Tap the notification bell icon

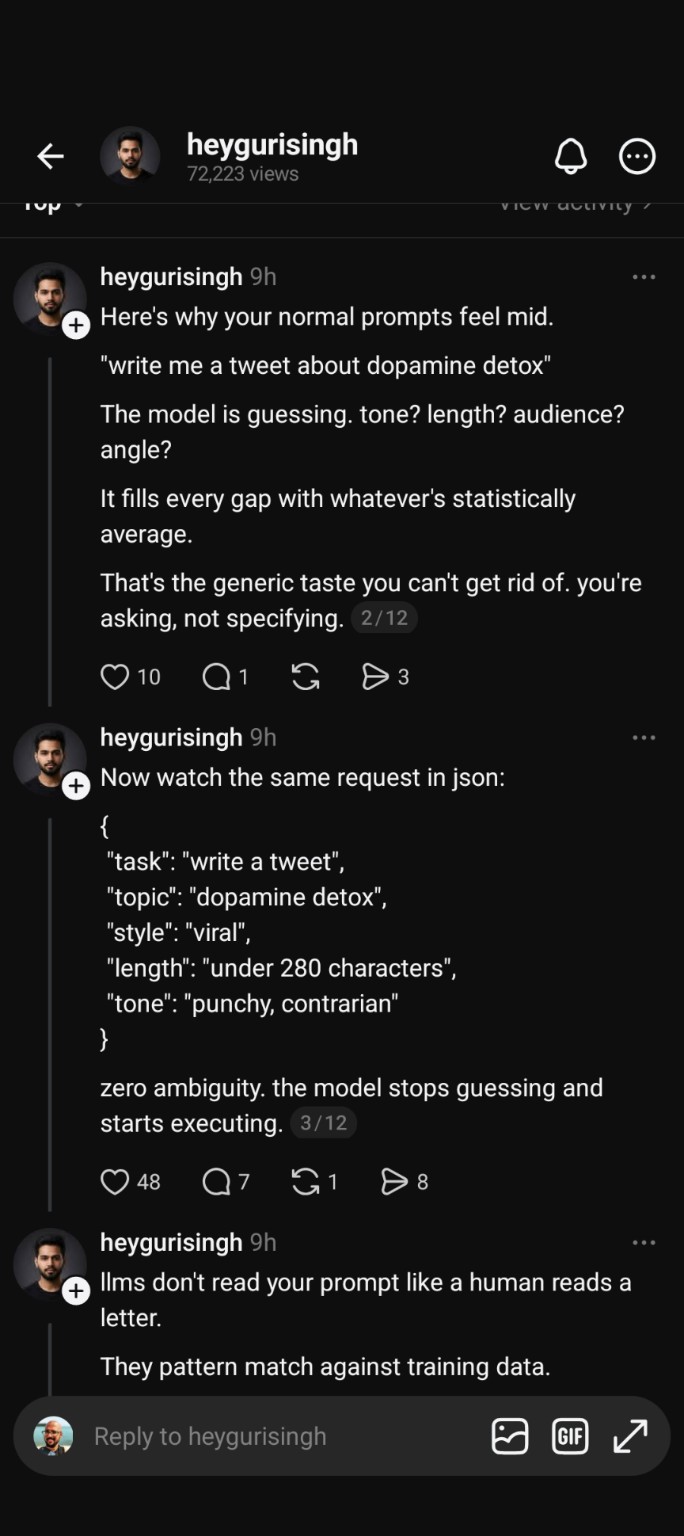[570, 156]
